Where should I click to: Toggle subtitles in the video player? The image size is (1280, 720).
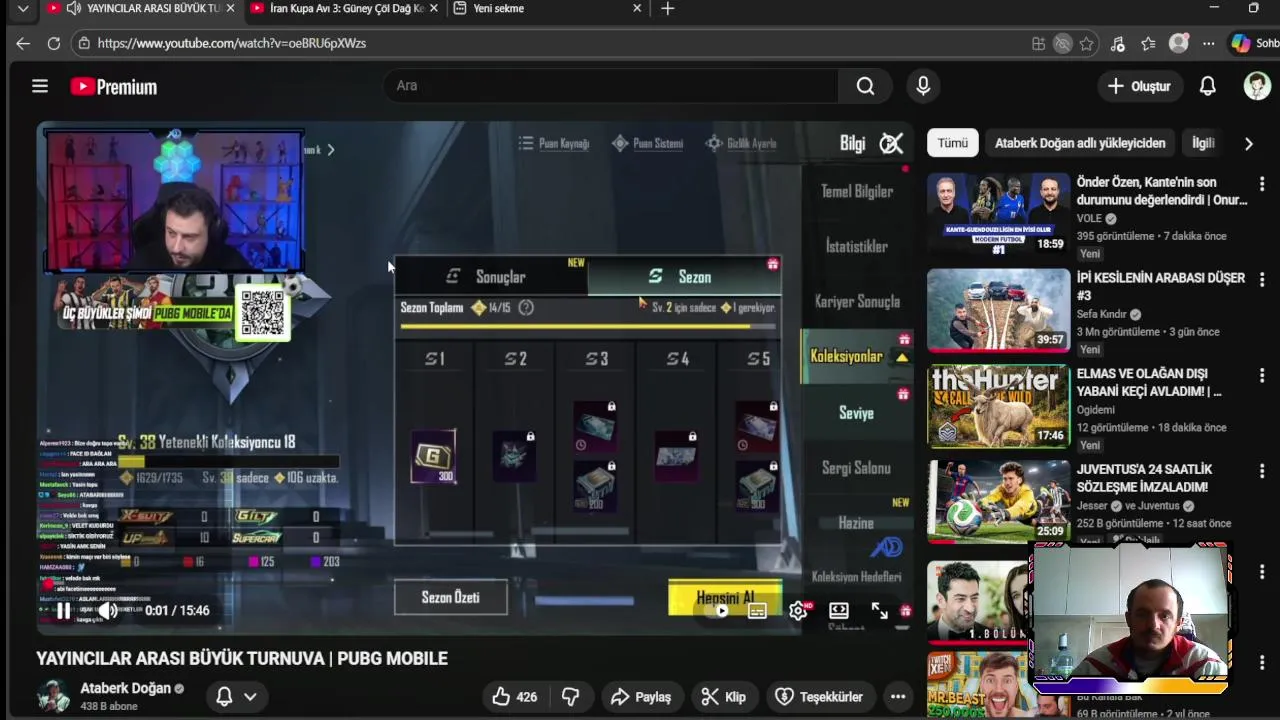coord(757,610)
